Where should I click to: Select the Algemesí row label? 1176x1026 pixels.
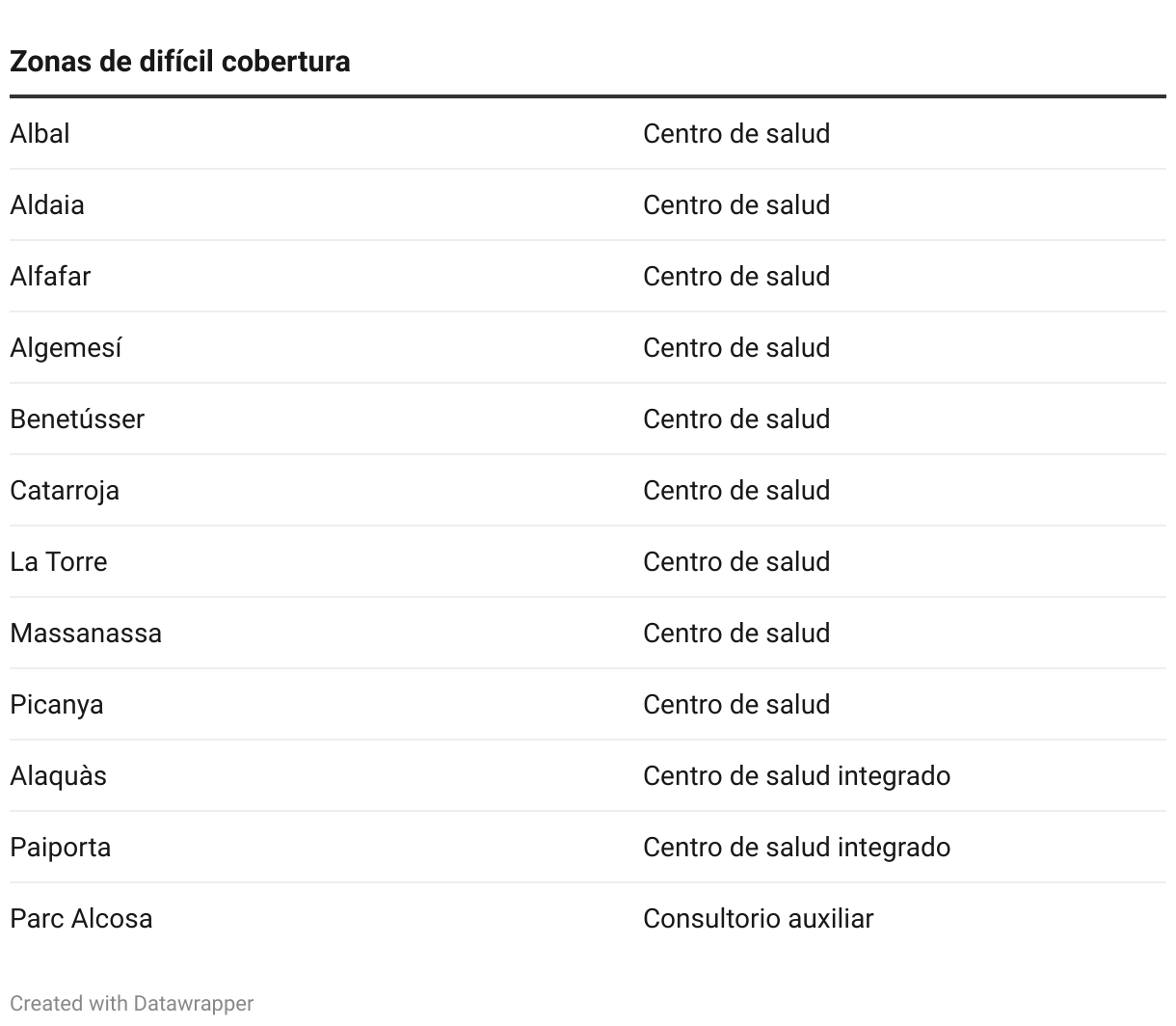(66, 347)
